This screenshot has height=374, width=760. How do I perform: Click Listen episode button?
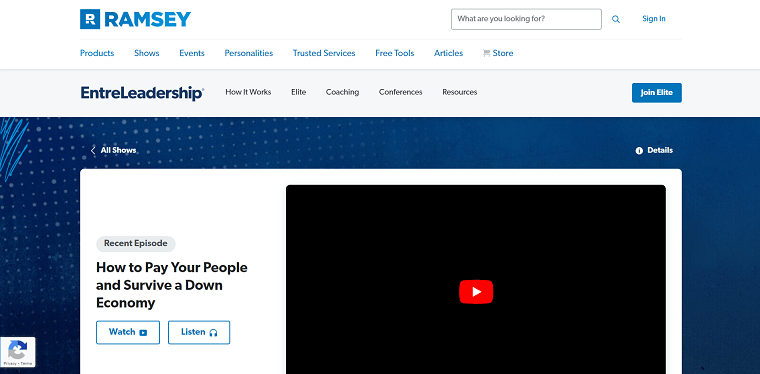pos(199,332)
